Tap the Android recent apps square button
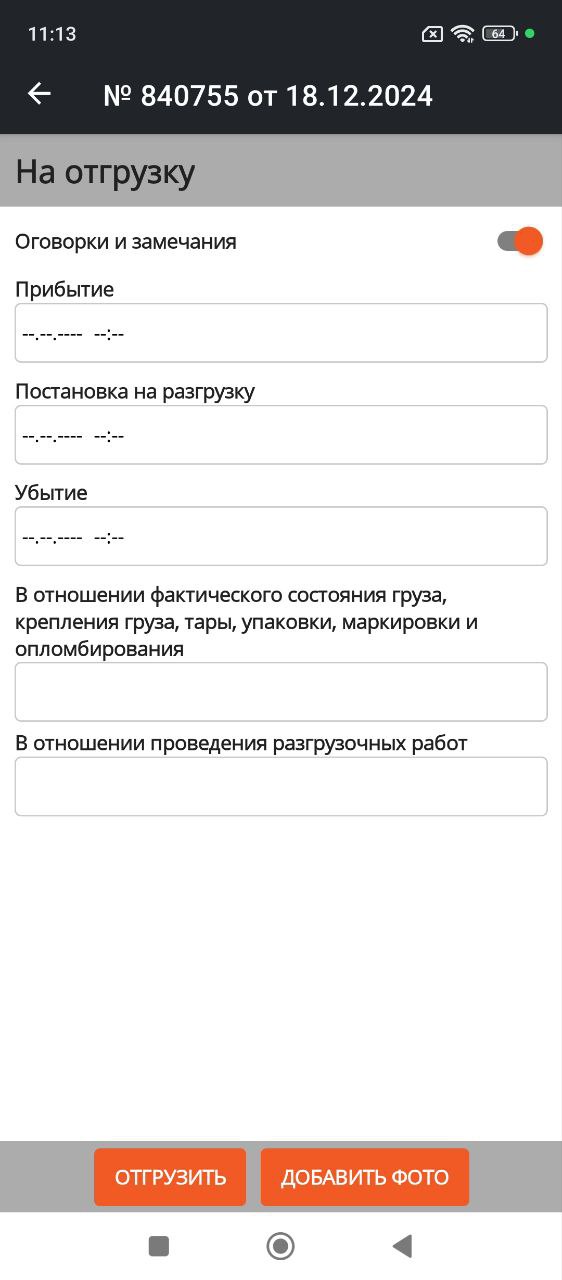The height and width of the screenshot is (1280, 562). click(159, 1245)
